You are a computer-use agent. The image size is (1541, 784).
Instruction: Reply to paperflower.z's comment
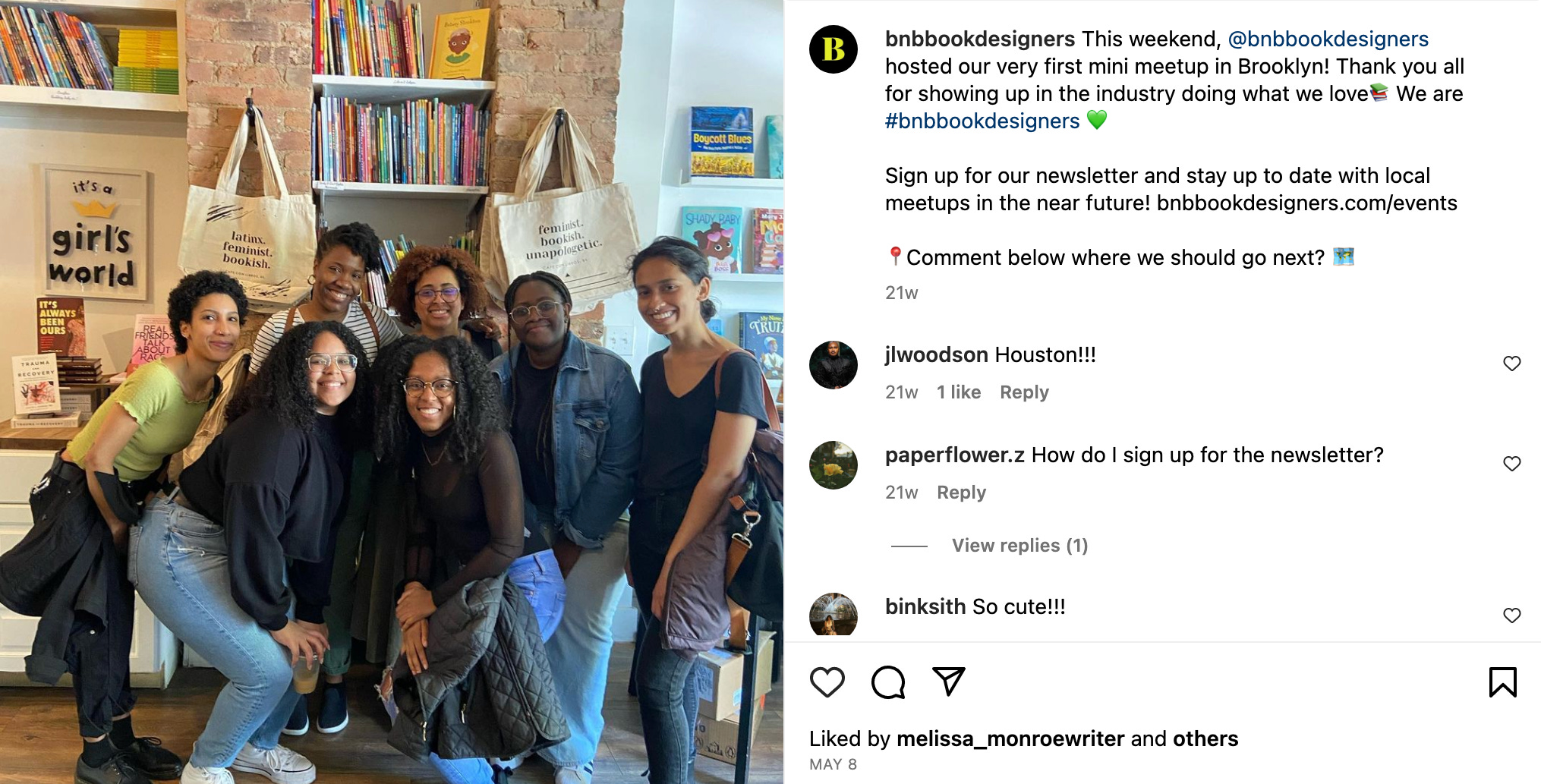click(961, 493)
